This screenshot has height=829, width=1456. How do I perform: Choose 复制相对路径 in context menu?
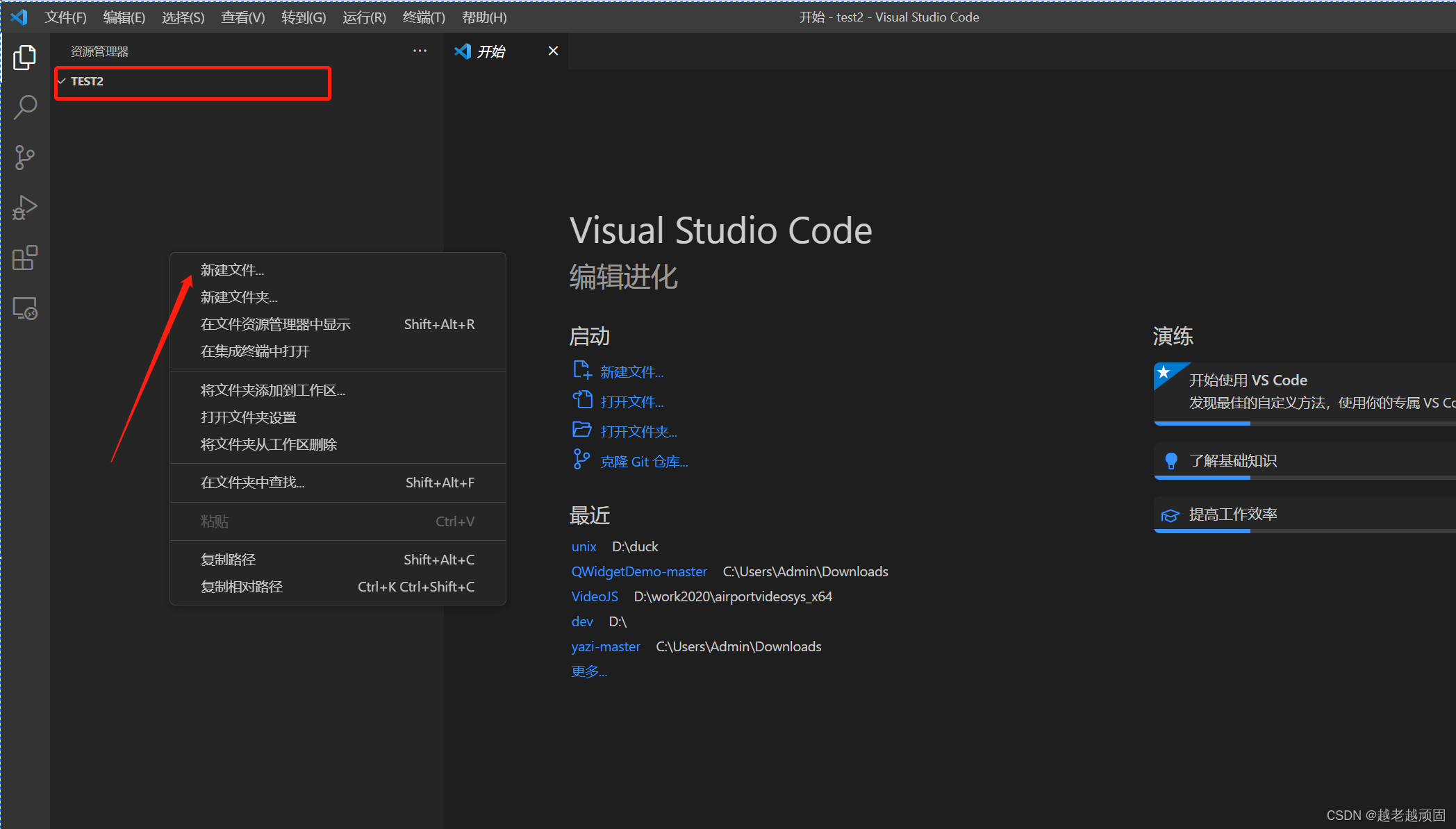pos(338,587)
